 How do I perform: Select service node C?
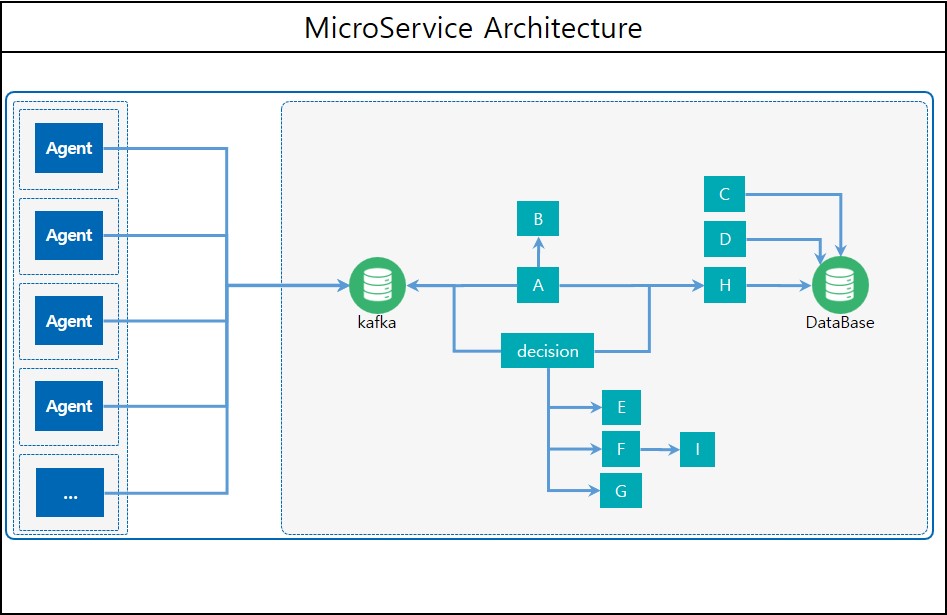coord(725,194)
